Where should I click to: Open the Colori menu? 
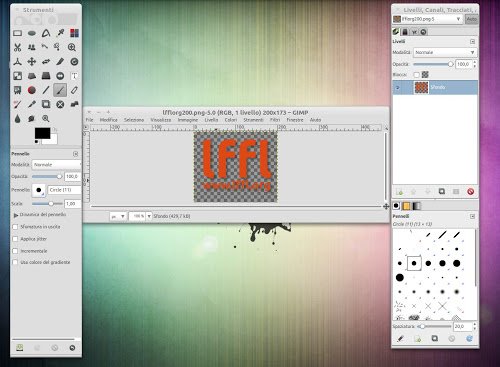(x=231, y=120)
